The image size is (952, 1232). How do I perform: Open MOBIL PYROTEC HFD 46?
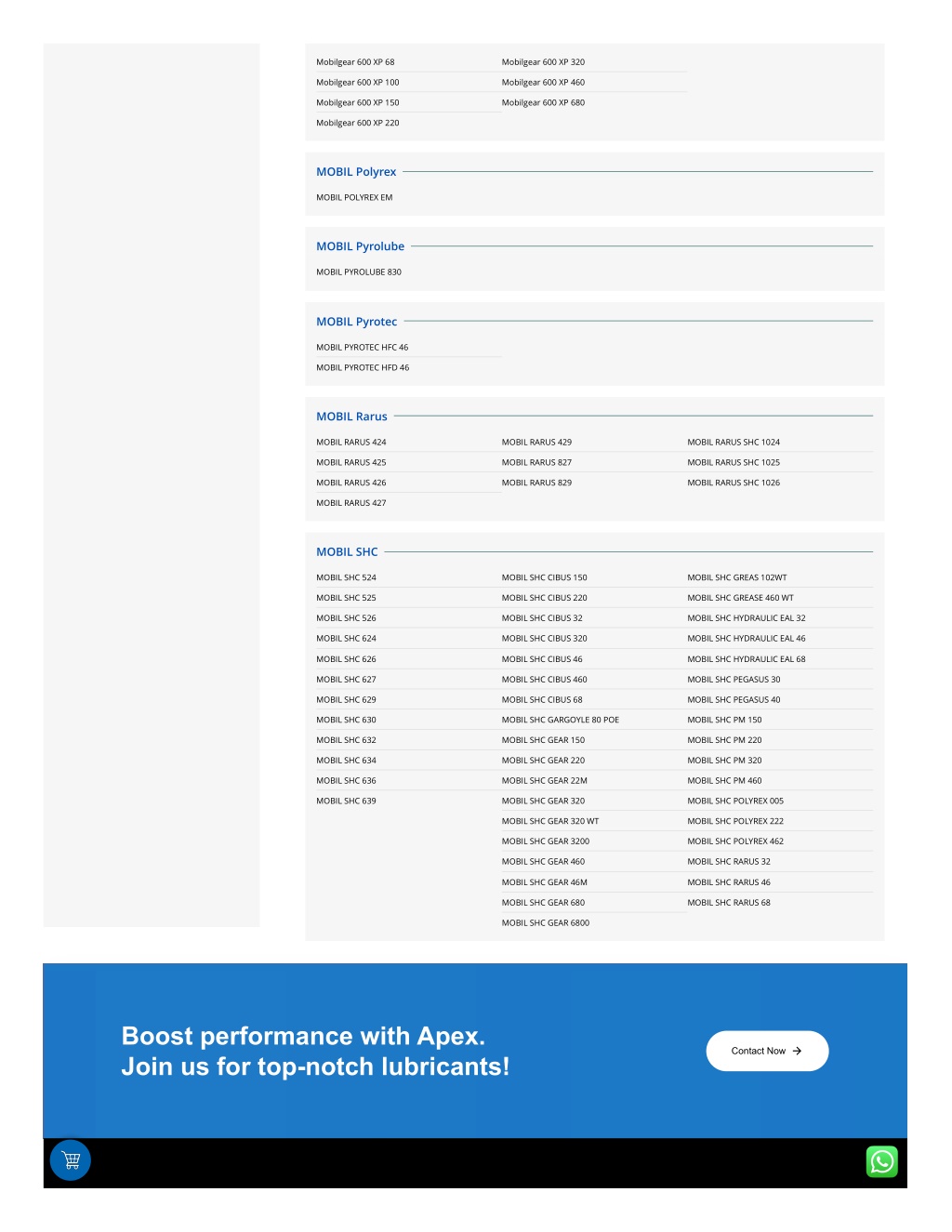click(x=363, y=368)
